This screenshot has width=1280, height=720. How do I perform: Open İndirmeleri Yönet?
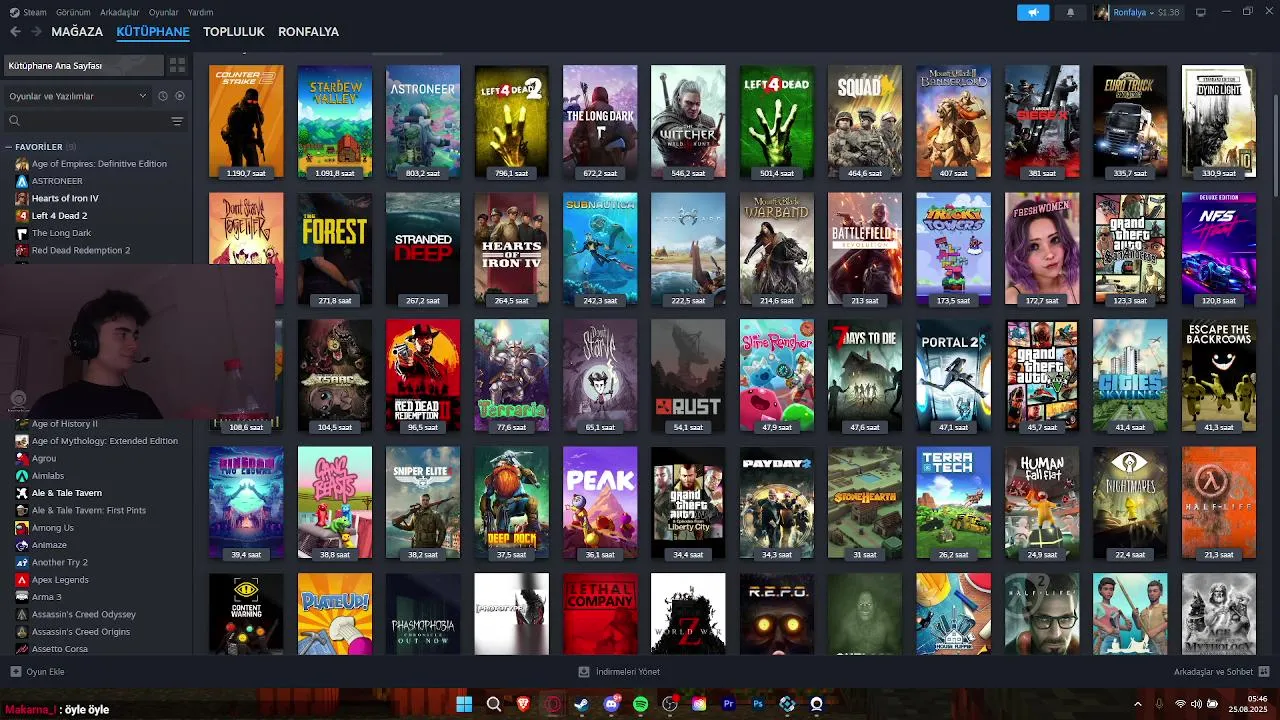pos(620,672)
